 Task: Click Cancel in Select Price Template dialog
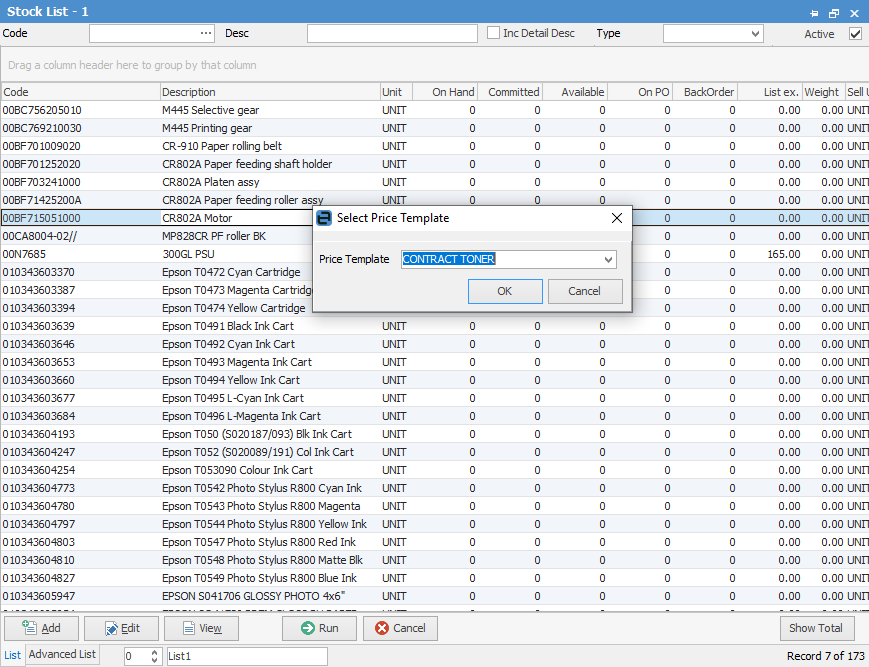coord(584,291)
